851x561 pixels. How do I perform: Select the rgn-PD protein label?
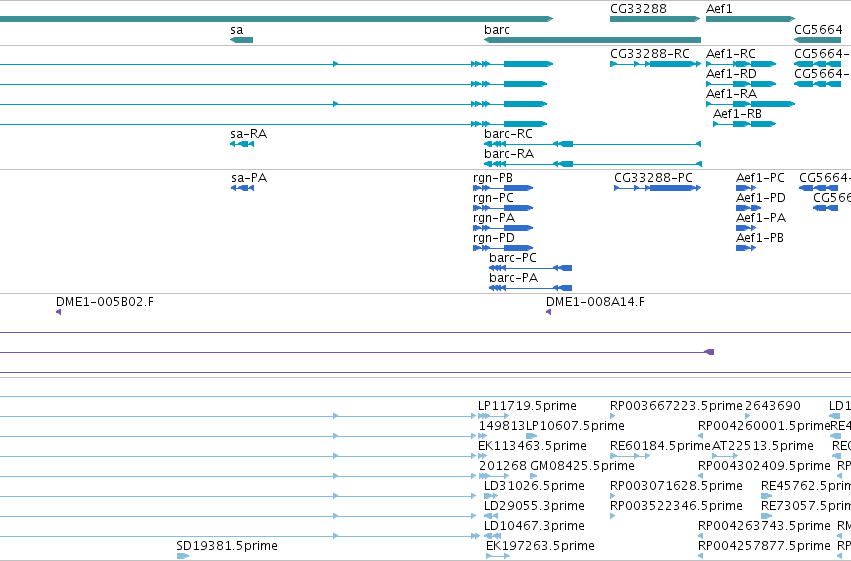pyautogui.click(x=494, y=238)
